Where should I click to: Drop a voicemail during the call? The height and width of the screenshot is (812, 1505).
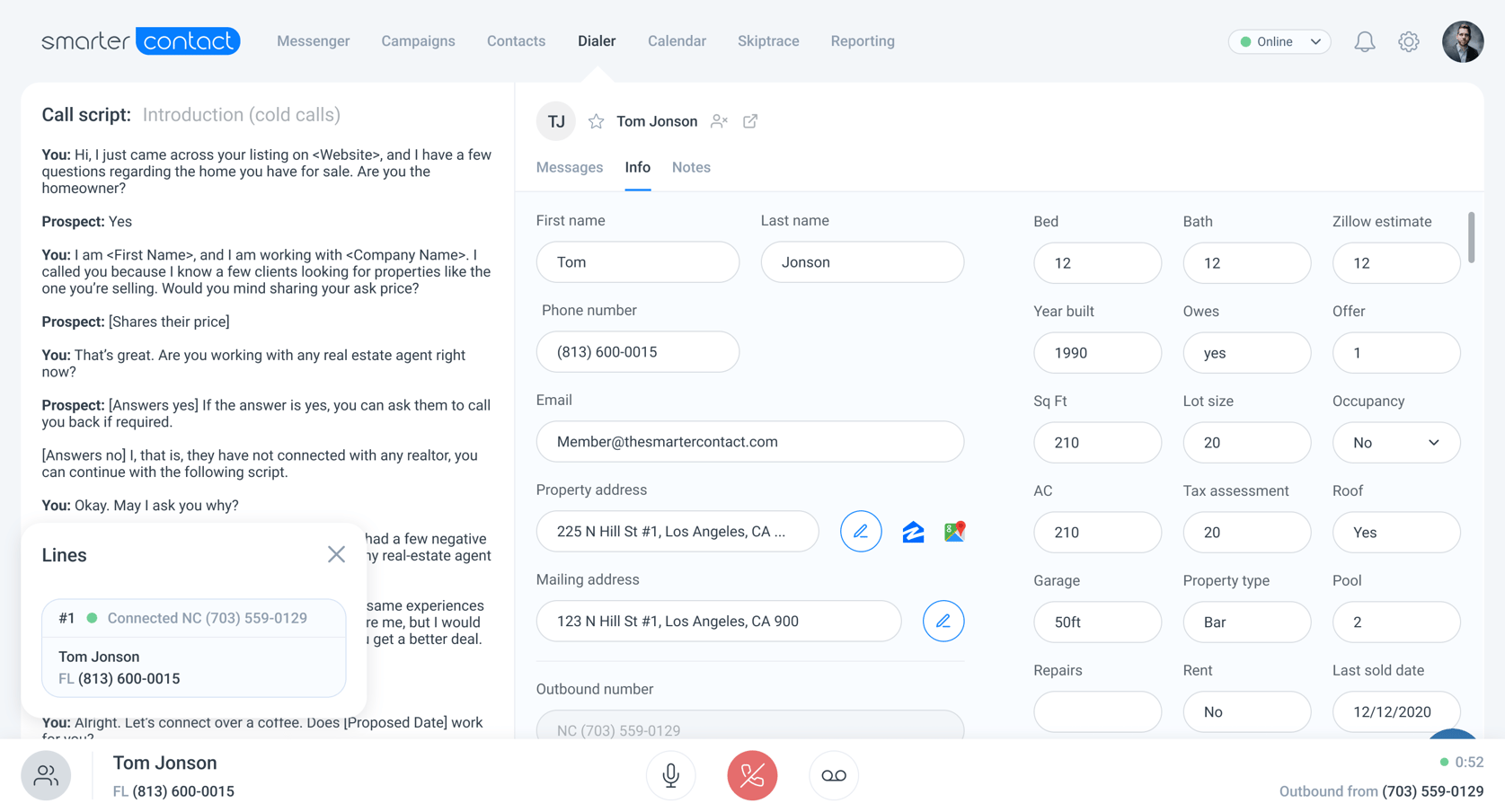[833, 775]
